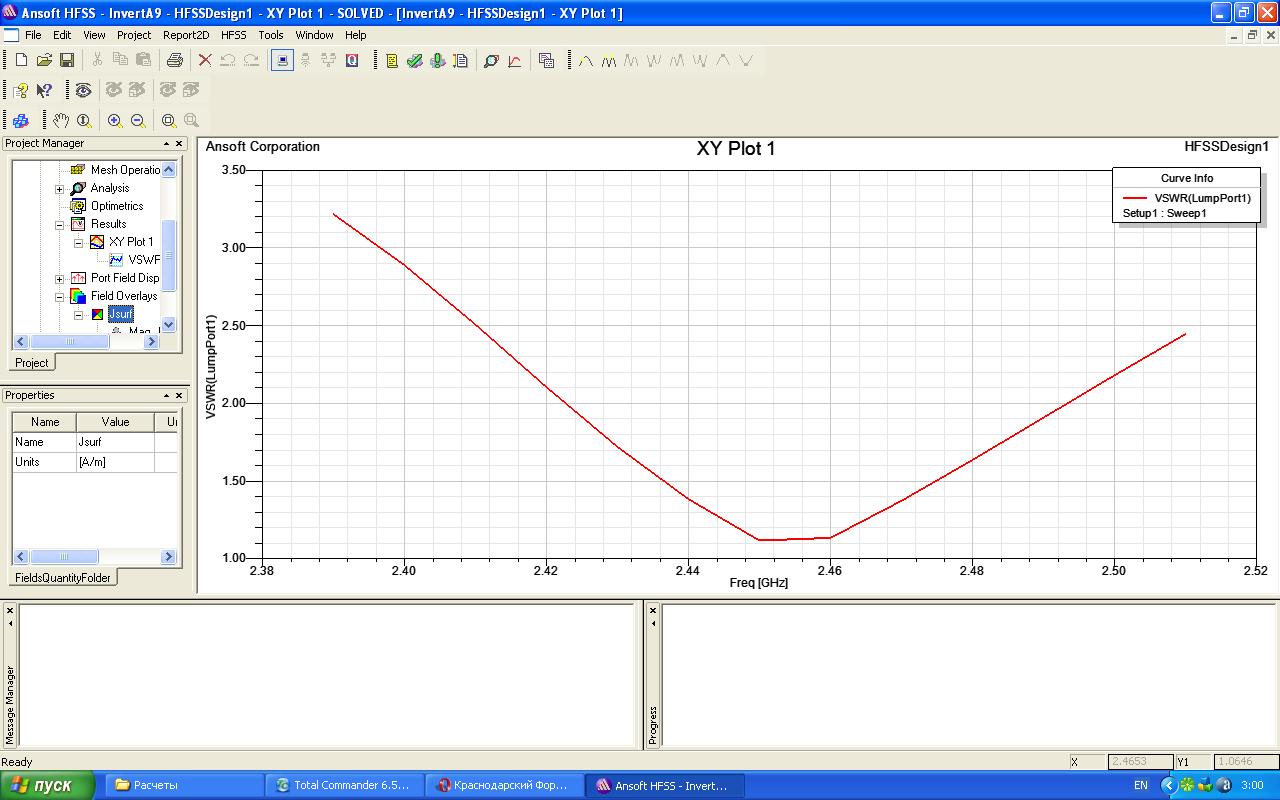Viewport: 1280px width, 800px height.
Task: Select XY Plot 1 in project tree
Action: 131,242
